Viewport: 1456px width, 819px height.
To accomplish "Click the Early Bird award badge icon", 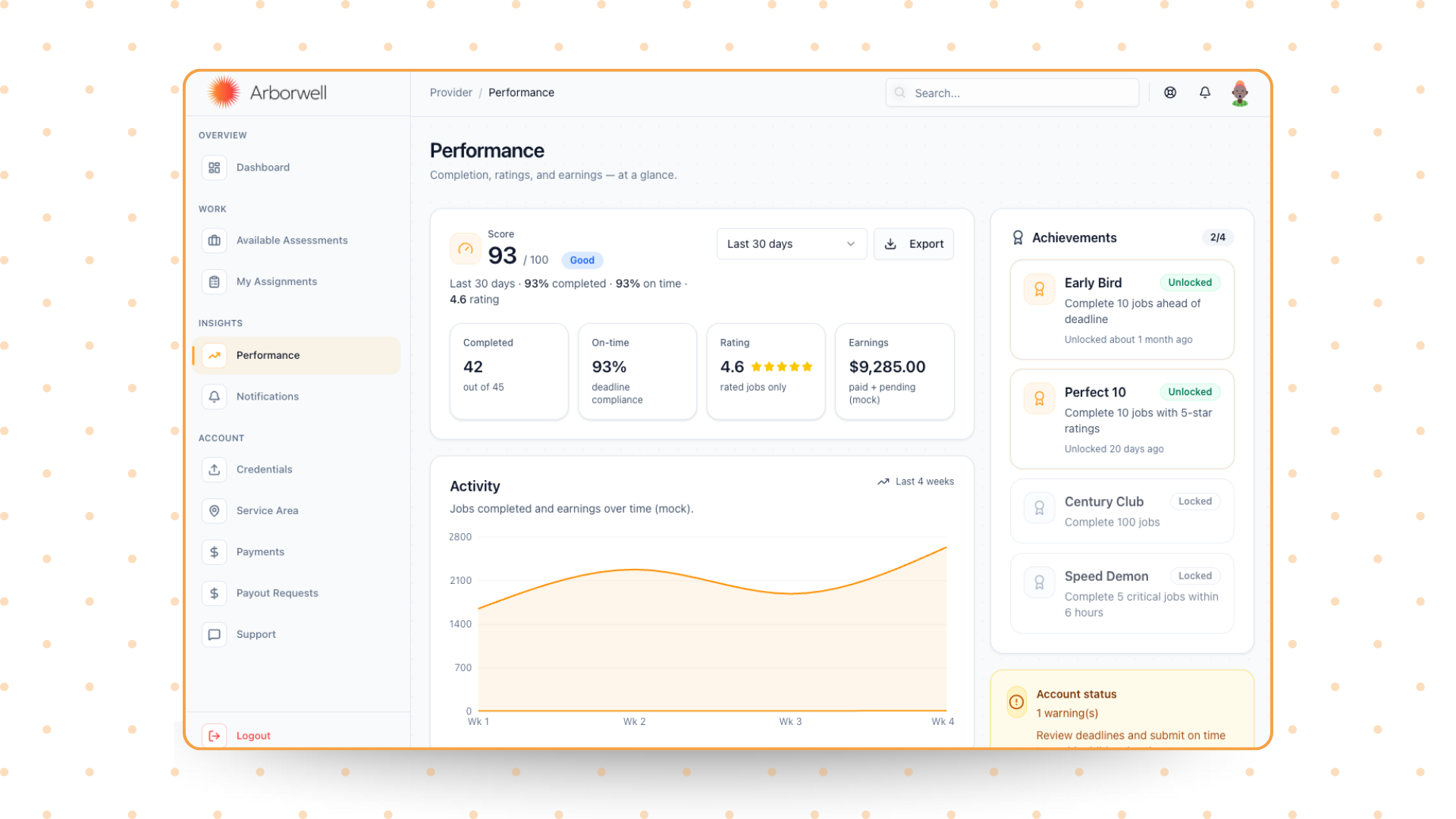I will click(1039, 289).
